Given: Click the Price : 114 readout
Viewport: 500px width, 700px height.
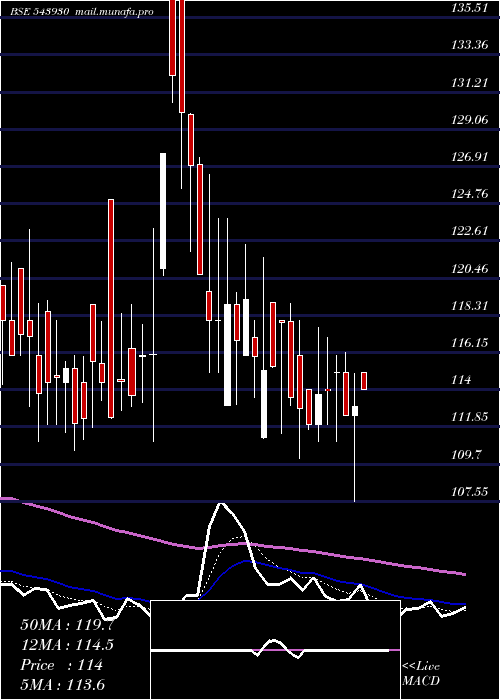Looking at the screenshot, I should 61,665.
